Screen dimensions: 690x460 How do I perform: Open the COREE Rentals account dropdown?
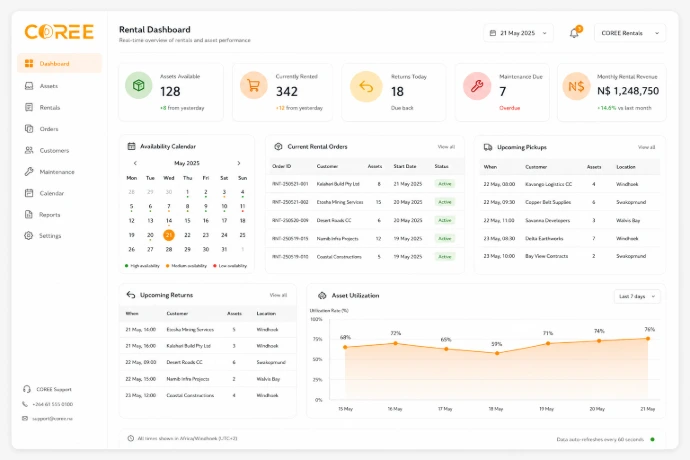pos(630,33)
